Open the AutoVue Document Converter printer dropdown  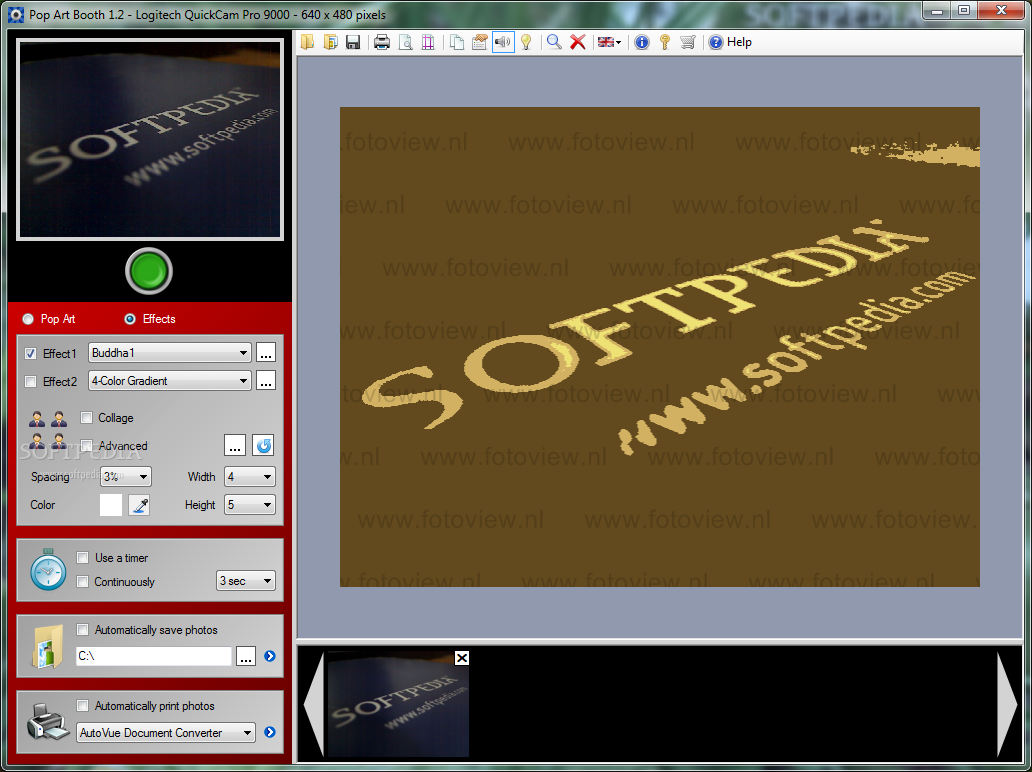(x=166, y=733)
